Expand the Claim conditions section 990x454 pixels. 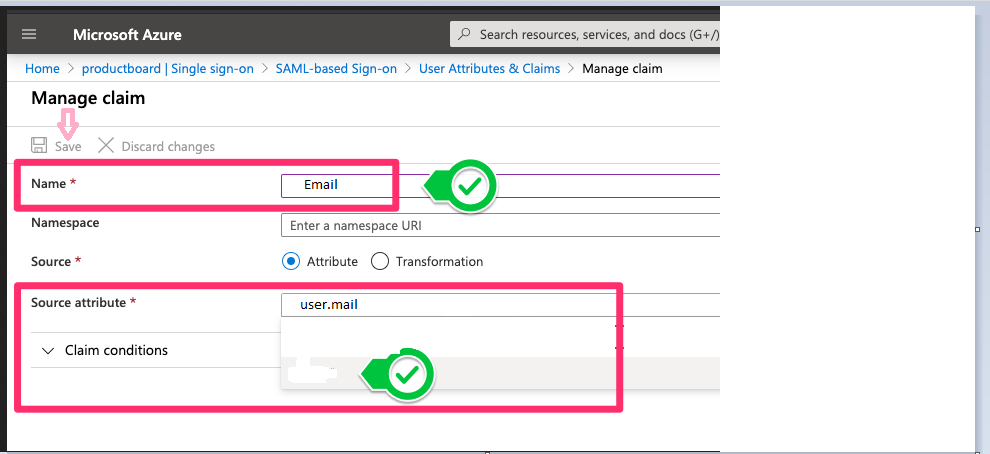105,350
